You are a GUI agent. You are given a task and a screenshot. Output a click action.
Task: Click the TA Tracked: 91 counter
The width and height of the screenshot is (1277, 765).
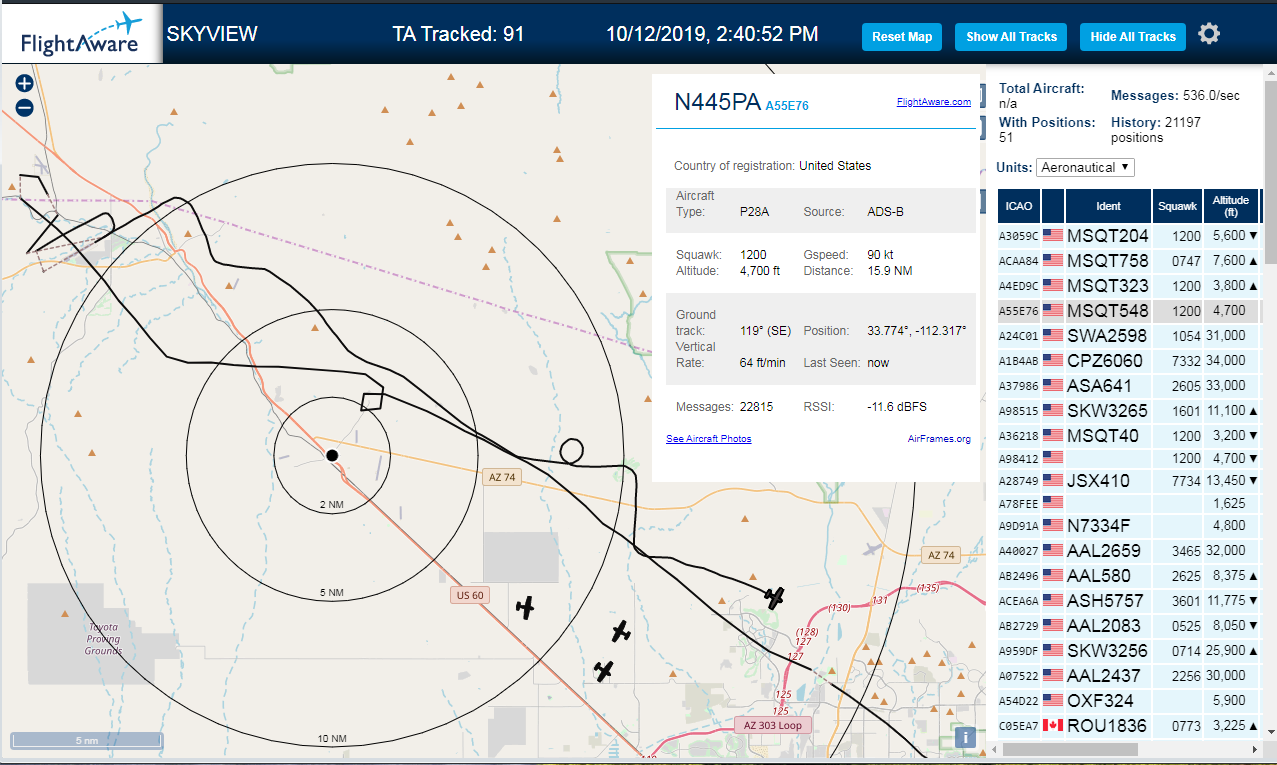point(459,34)
